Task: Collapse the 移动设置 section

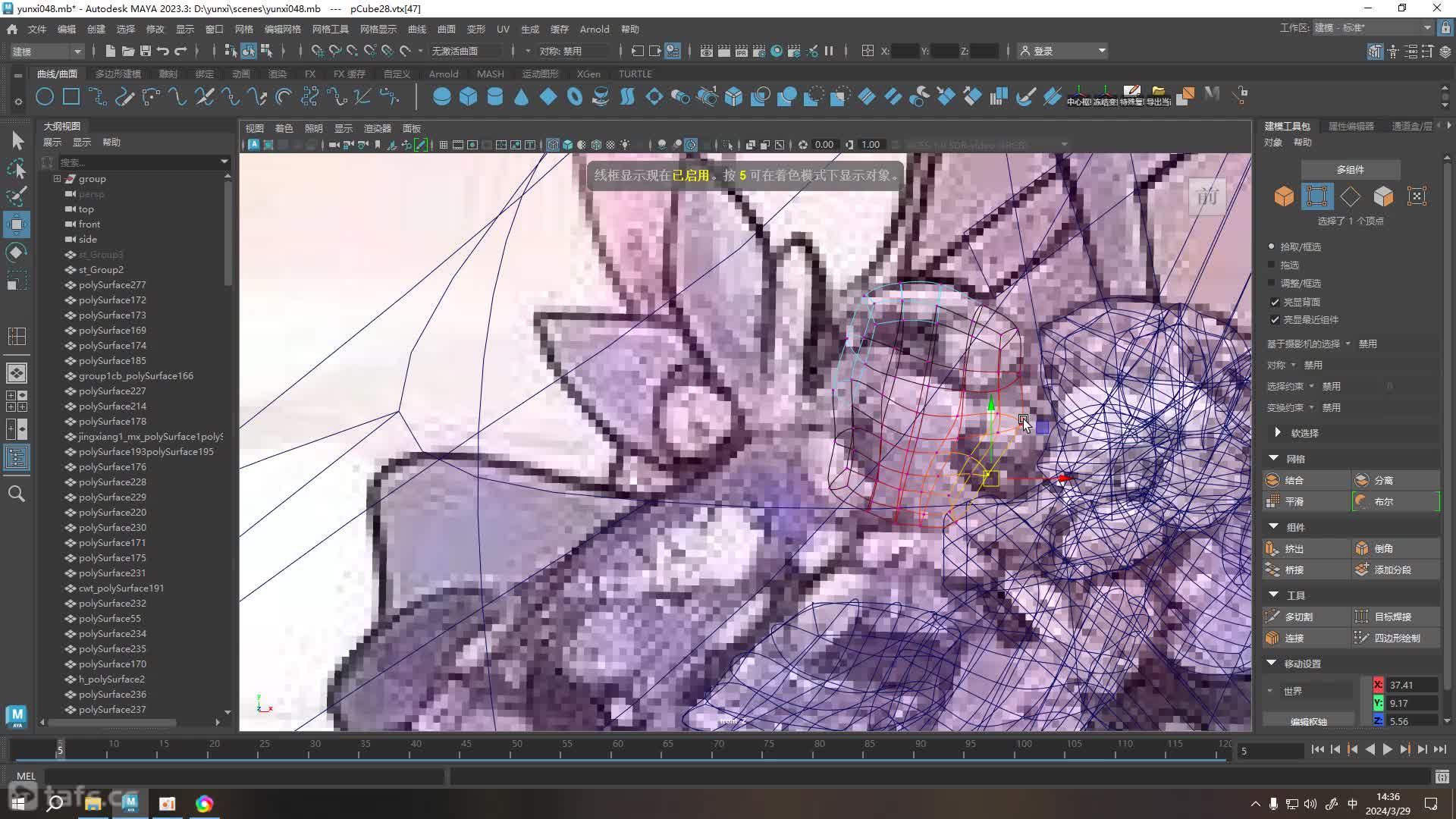Action: 1272,663
